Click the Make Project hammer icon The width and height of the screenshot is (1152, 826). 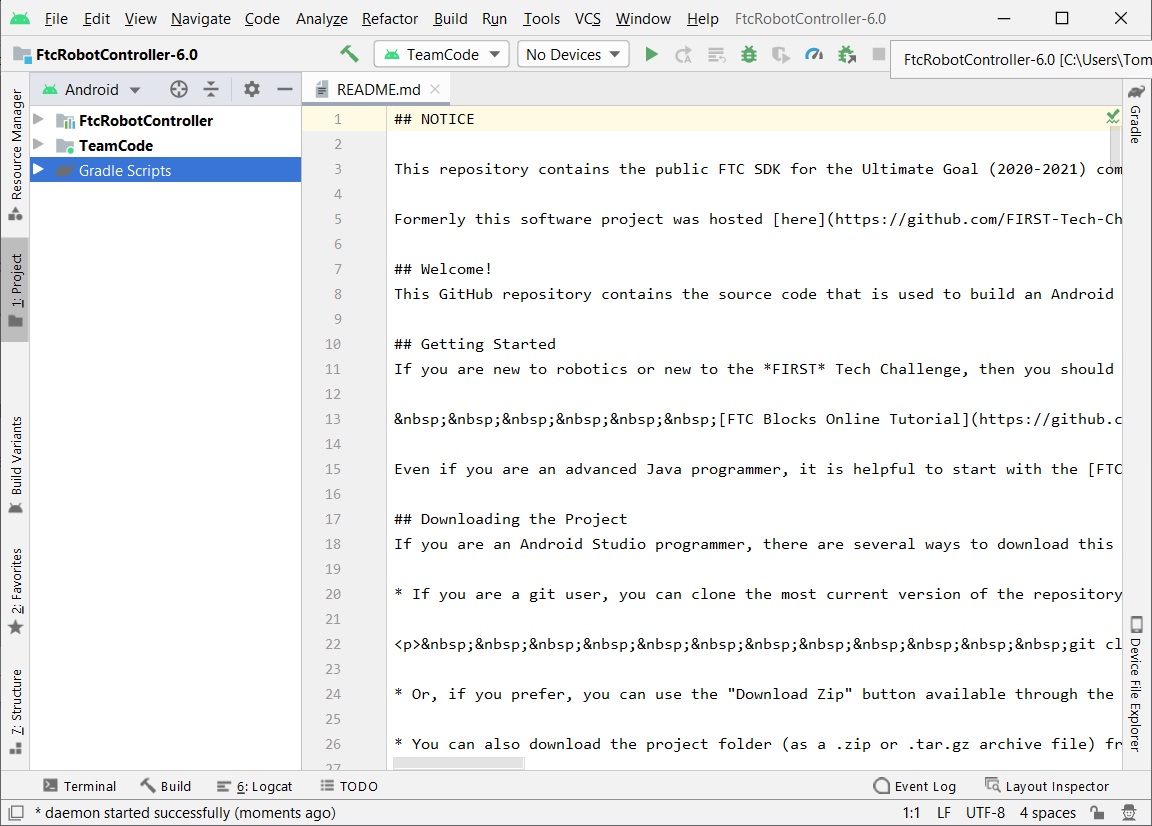click(x=349, y=54)
